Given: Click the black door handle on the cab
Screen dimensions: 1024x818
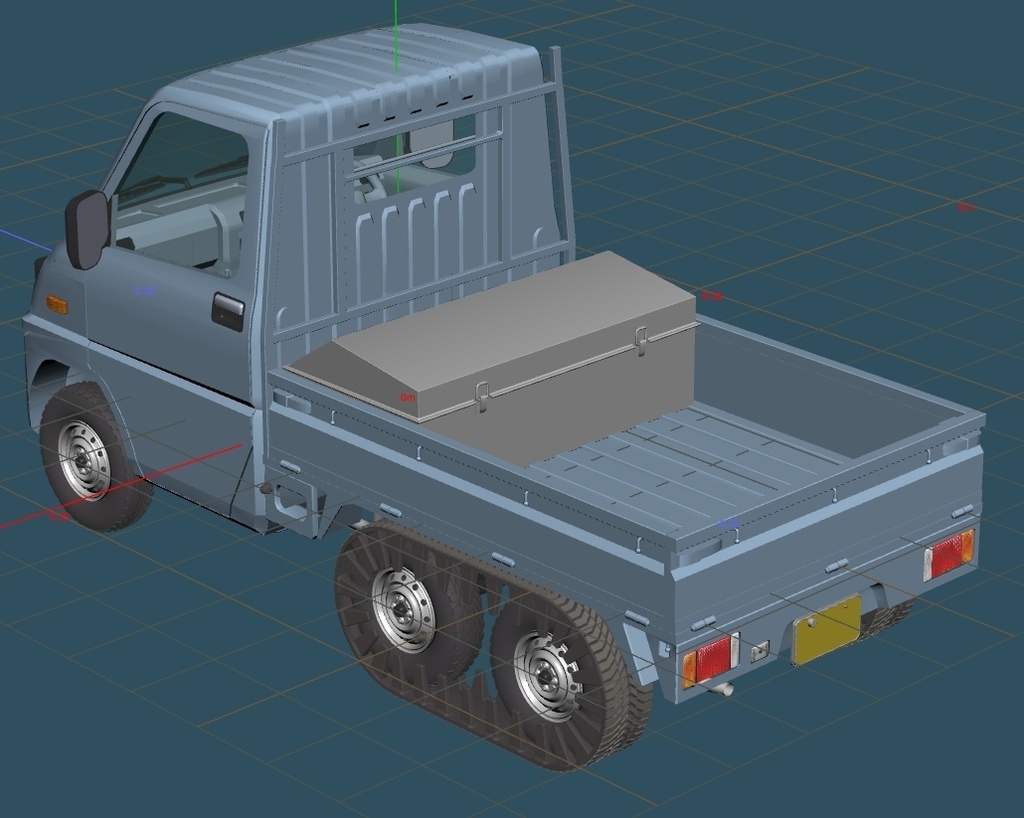Looking at the screenshot, I should click(x=228, y=309).
